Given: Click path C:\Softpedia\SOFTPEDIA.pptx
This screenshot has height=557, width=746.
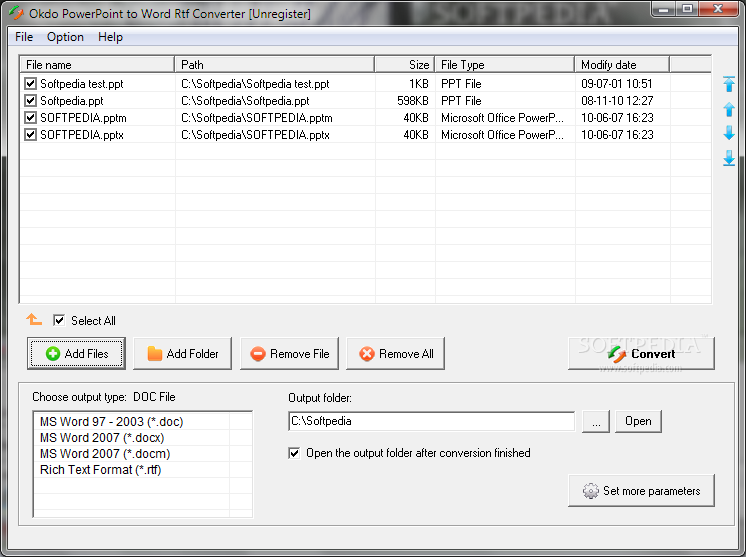Looking at the screenshot, I should coord(255,135).
